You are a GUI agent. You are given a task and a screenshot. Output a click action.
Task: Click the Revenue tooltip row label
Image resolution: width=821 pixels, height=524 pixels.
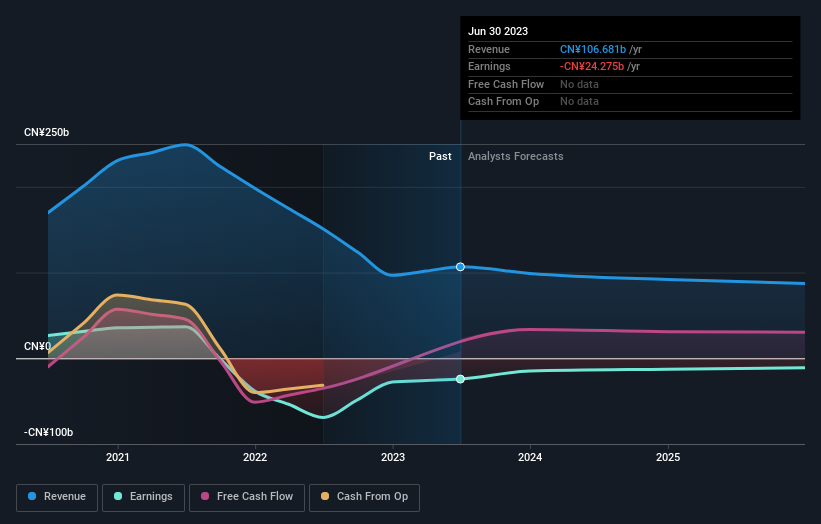tap(489, 49)
